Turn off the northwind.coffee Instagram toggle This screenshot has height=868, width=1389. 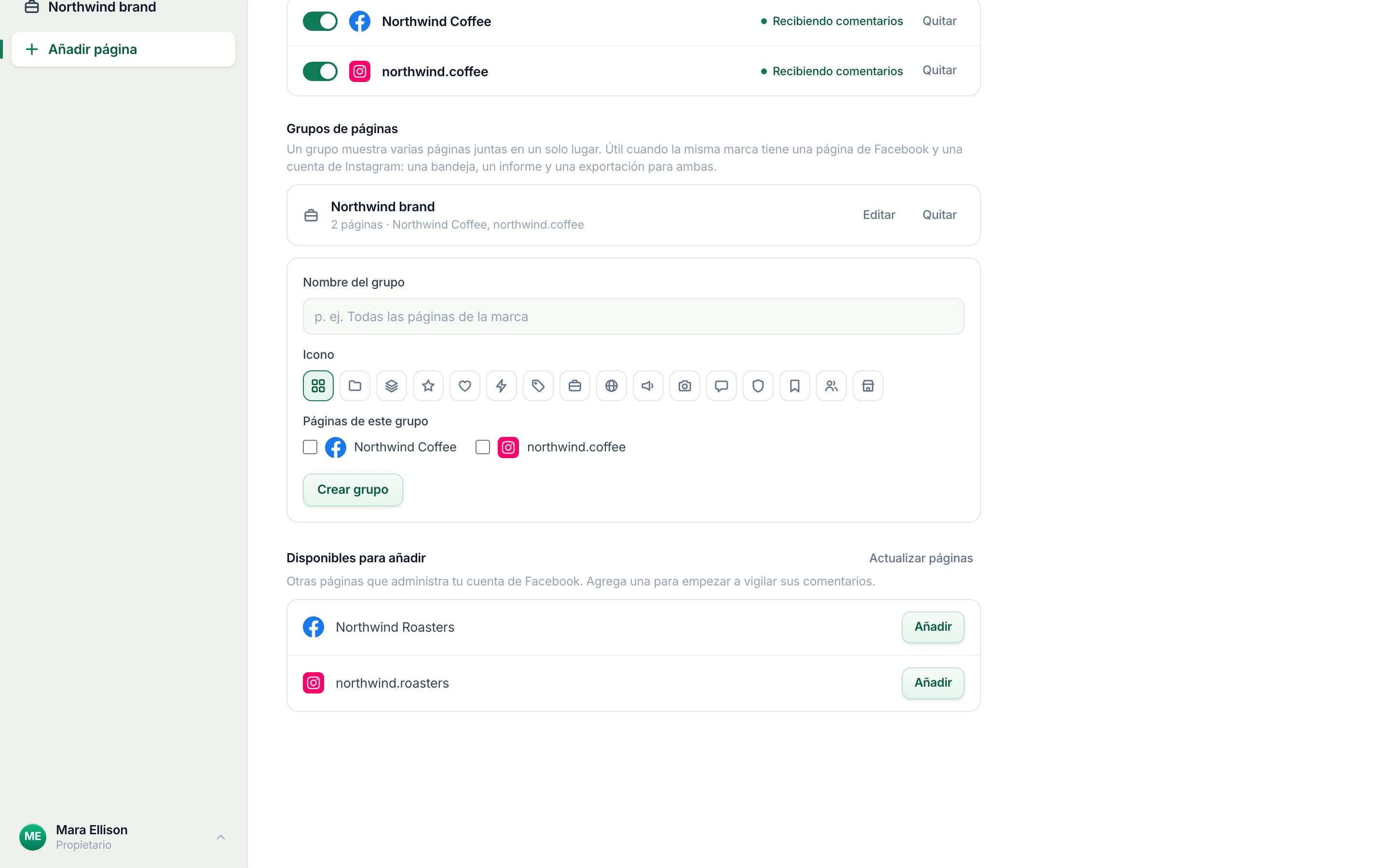coord(320,71)
